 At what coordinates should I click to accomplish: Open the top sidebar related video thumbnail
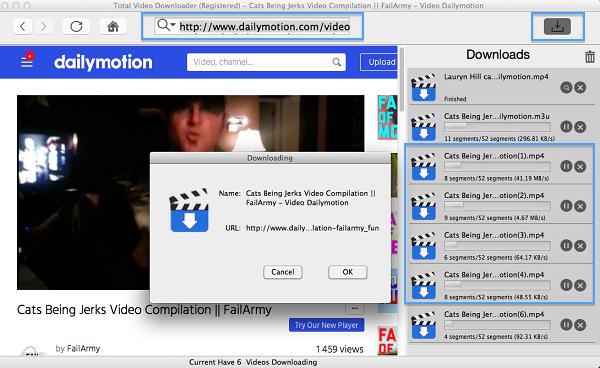click(387, 117)
